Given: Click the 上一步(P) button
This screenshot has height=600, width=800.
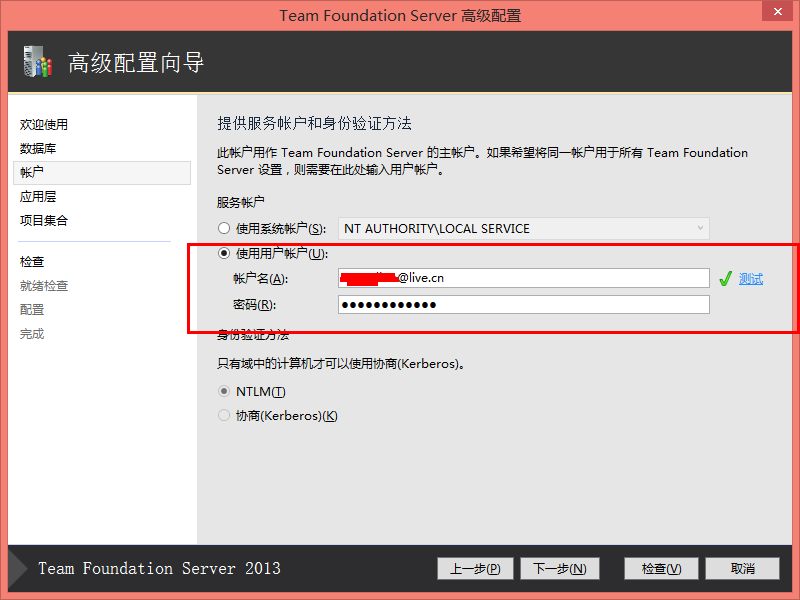Looking at the screenshot, I should (x=475, y=568).
